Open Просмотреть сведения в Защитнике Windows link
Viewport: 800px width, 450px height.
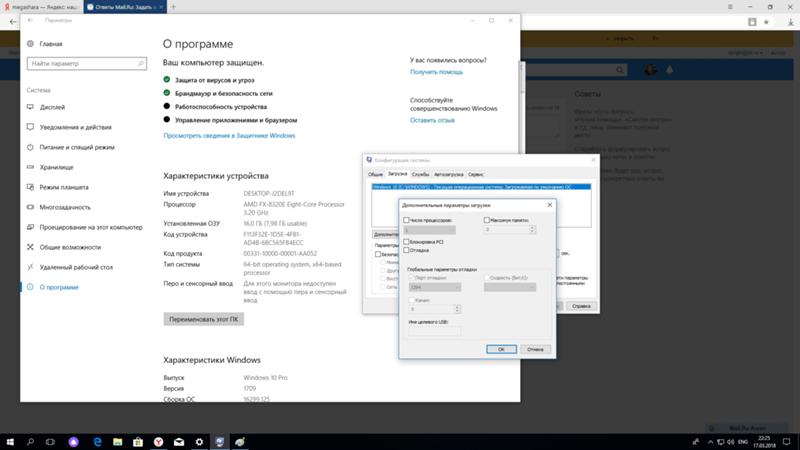pyautogui.click(x=229, y=136)
